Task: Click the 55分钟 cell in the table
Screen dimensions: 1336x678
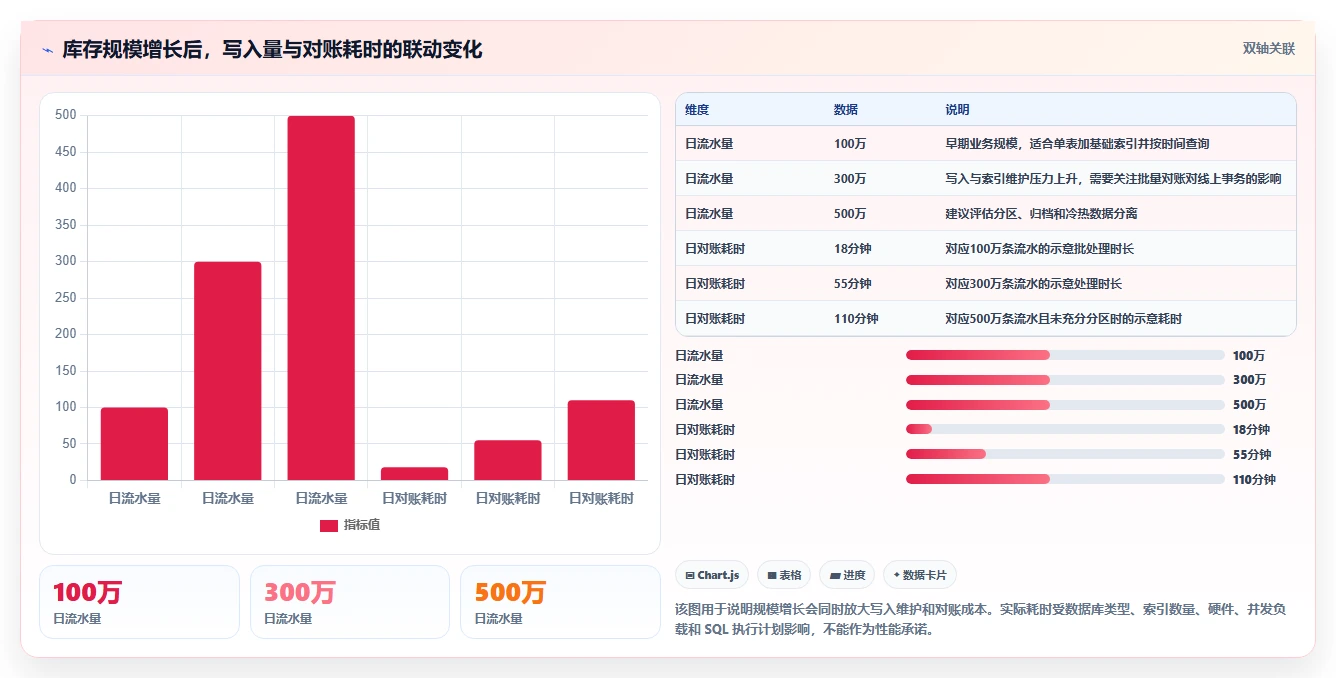Action: 853,284
